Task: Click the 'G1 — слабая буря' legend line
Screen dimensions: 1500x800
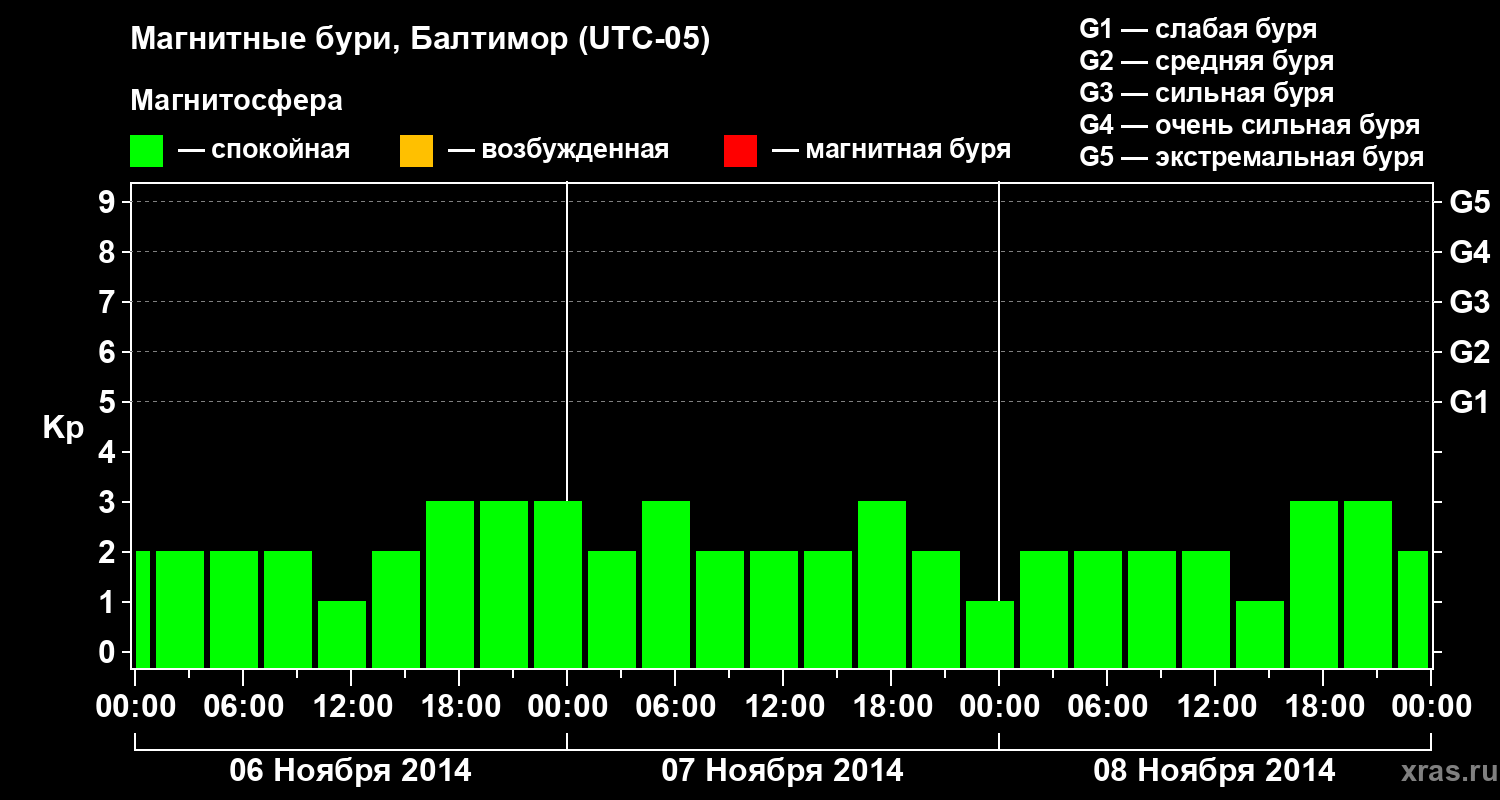Action: click(1198, 29)
